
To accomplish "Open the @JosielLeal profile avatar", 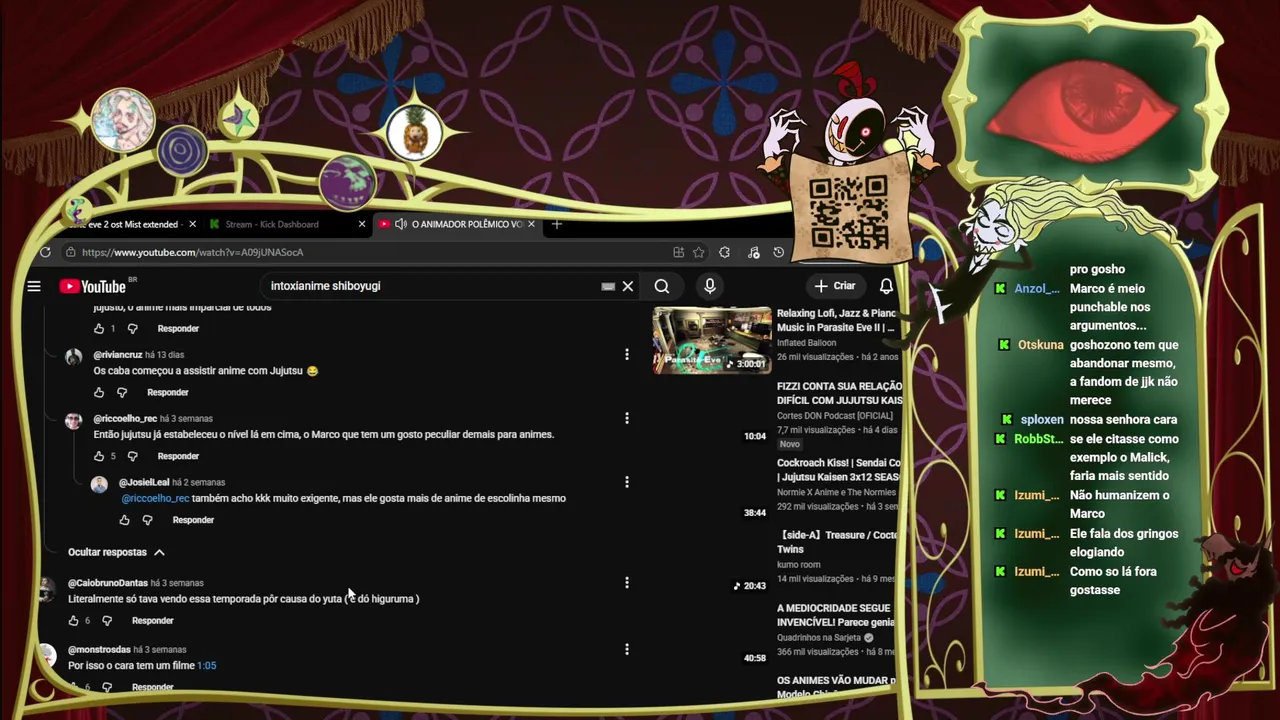I will click(x=99, y=485).
